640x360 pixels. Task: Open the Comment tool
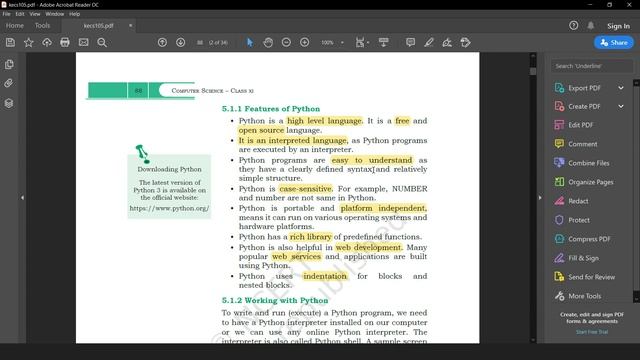coord(582,144)
